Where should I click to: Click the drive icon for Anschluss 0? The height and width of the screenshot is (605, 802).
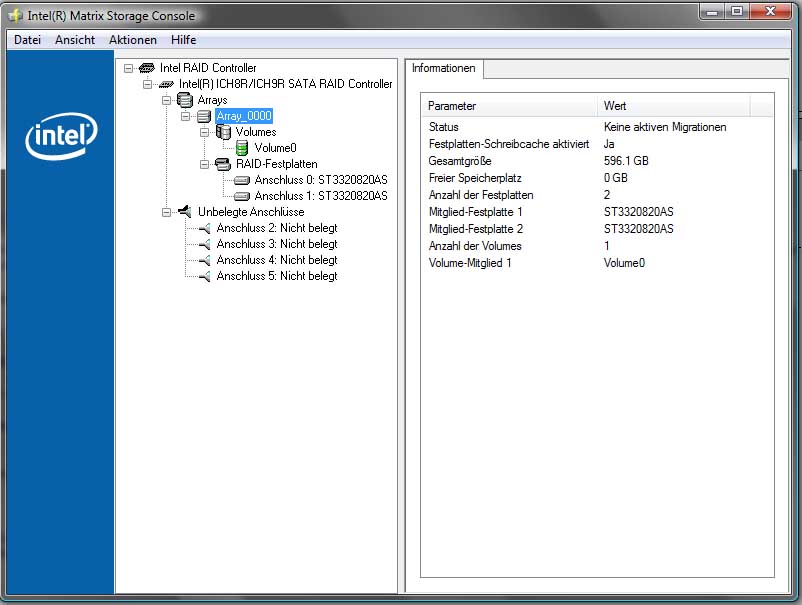pyautogui.click(x=242, y=180)
